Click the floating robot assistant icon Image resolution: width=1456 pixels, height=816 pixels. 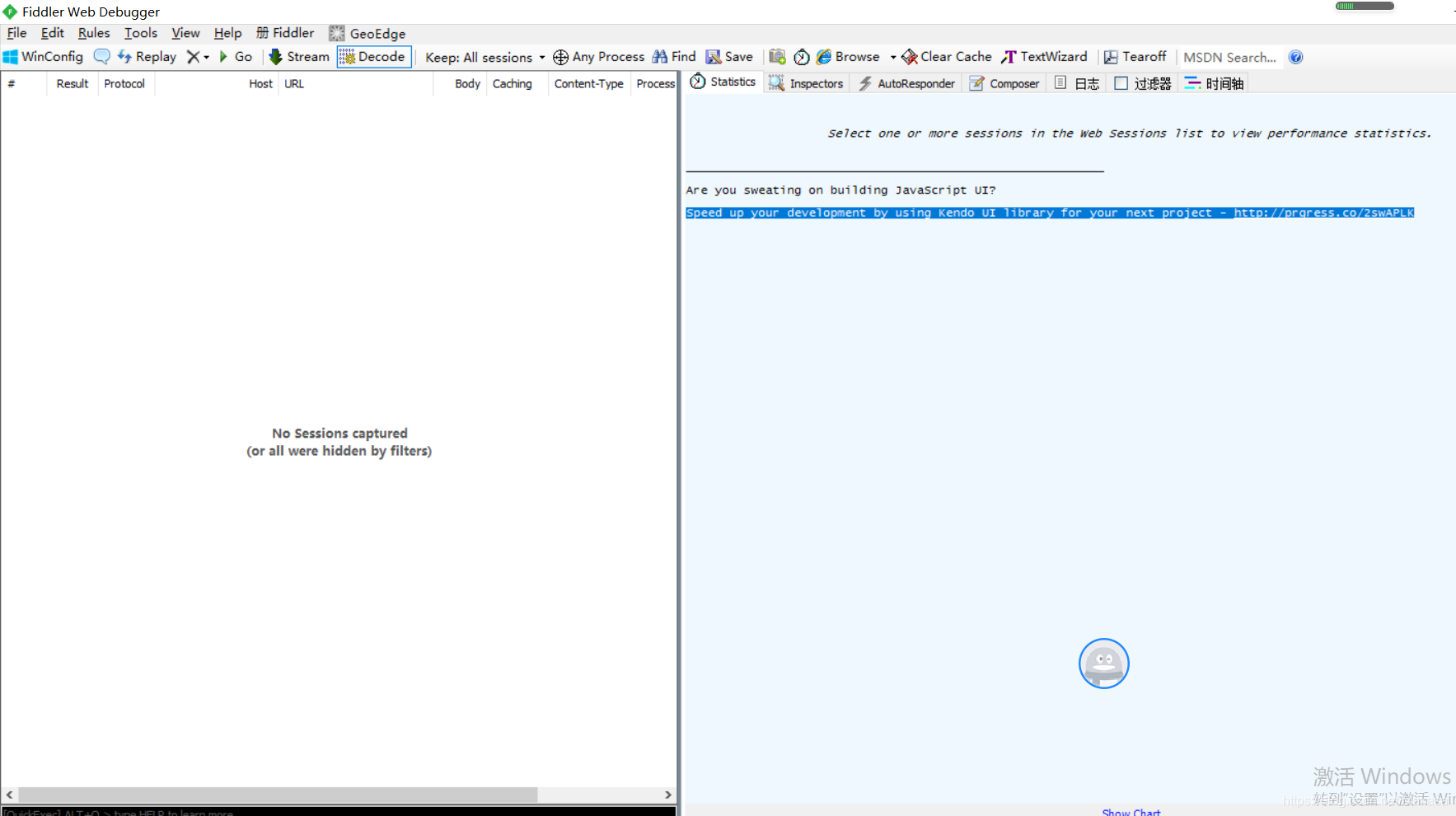click(1104, 664)
